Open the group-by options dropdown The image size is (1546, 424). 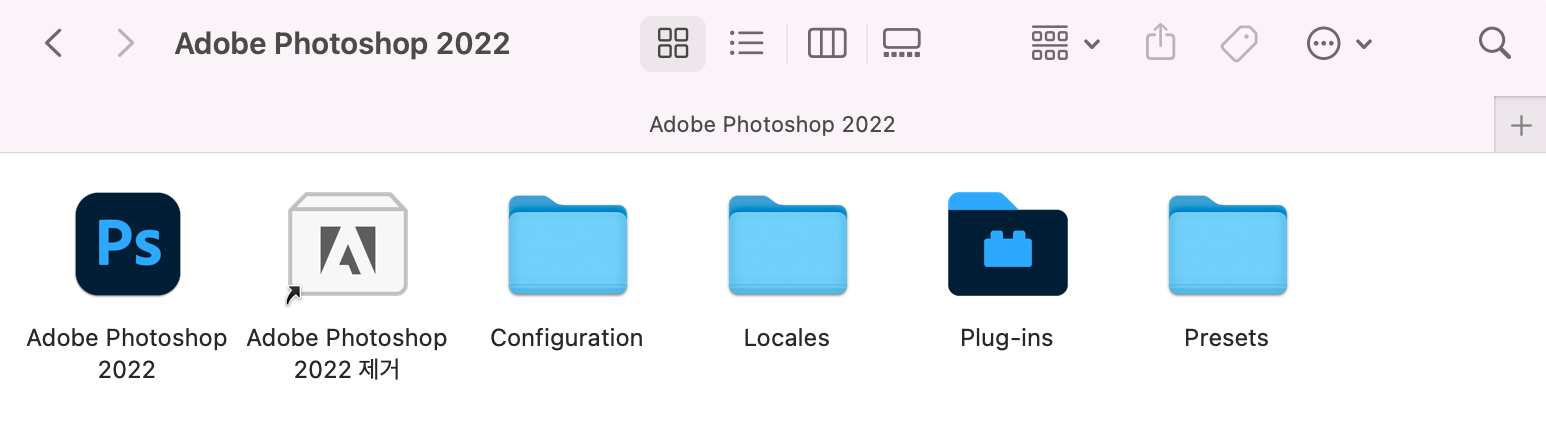point(1065,43)
